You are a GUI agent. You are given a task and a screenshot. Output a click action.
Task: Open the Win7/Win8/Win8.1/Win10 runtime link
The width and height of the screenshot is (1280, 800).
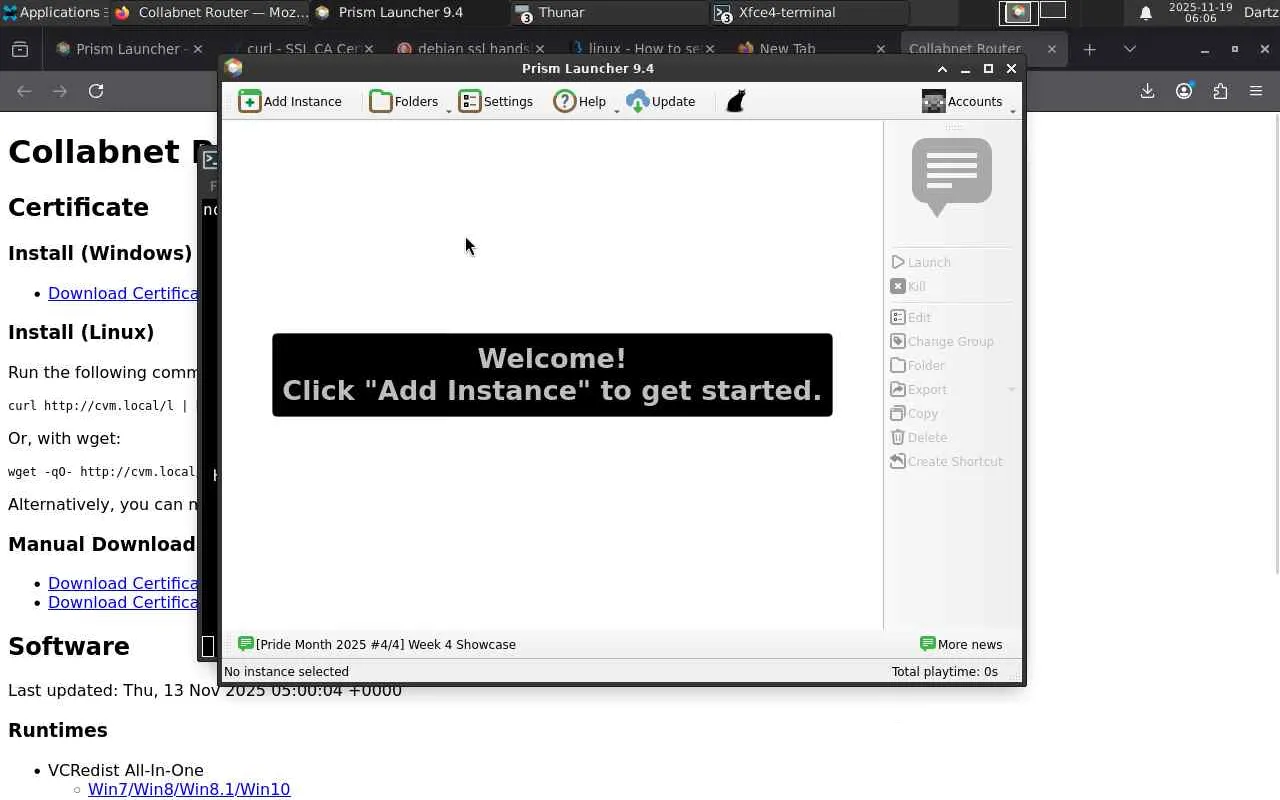pyautogui.click(x=189, y=789)
